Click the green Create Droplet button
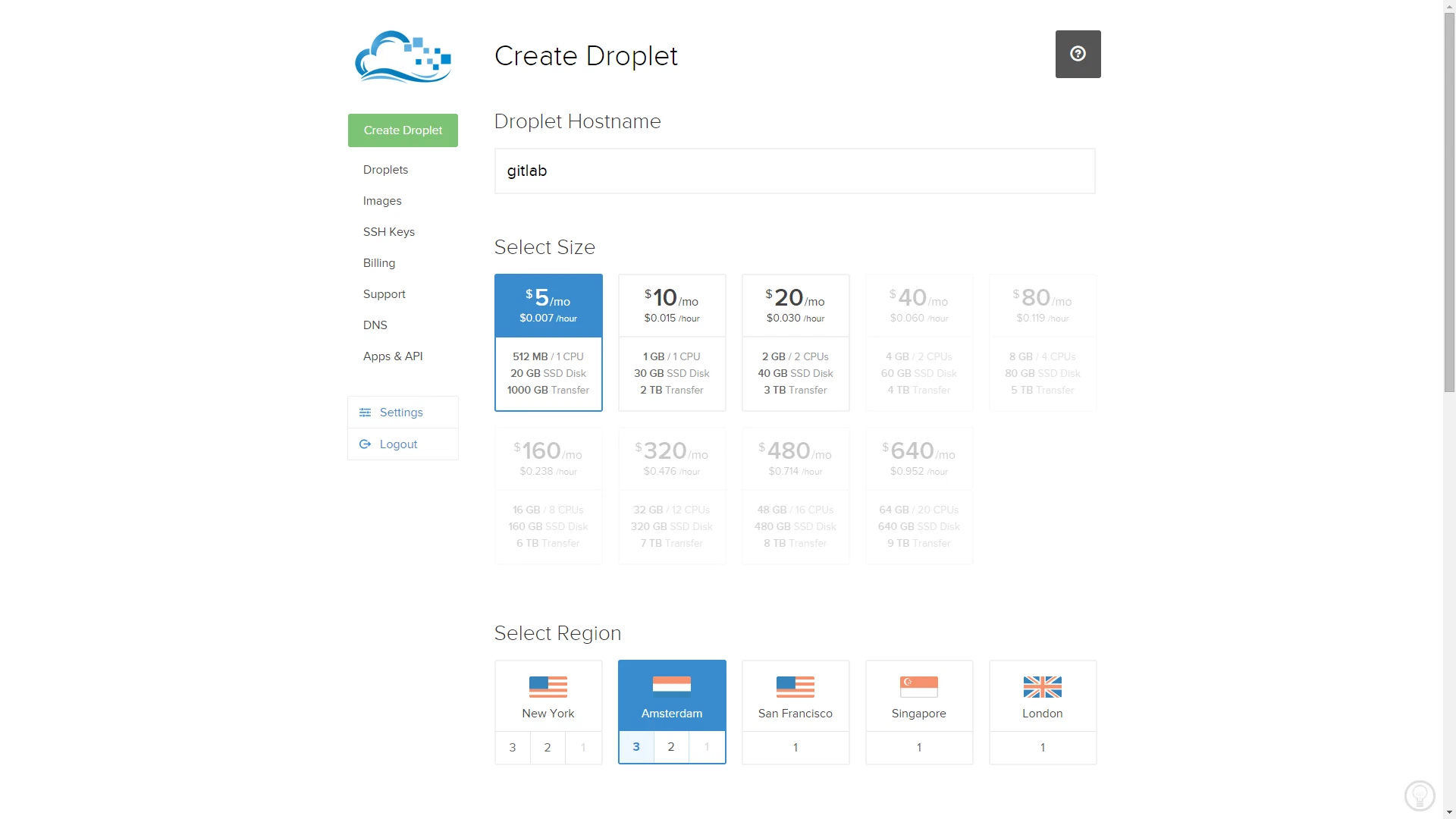Image resolution: width=1456 pixels, height=819 pixels. click(403, 130)
